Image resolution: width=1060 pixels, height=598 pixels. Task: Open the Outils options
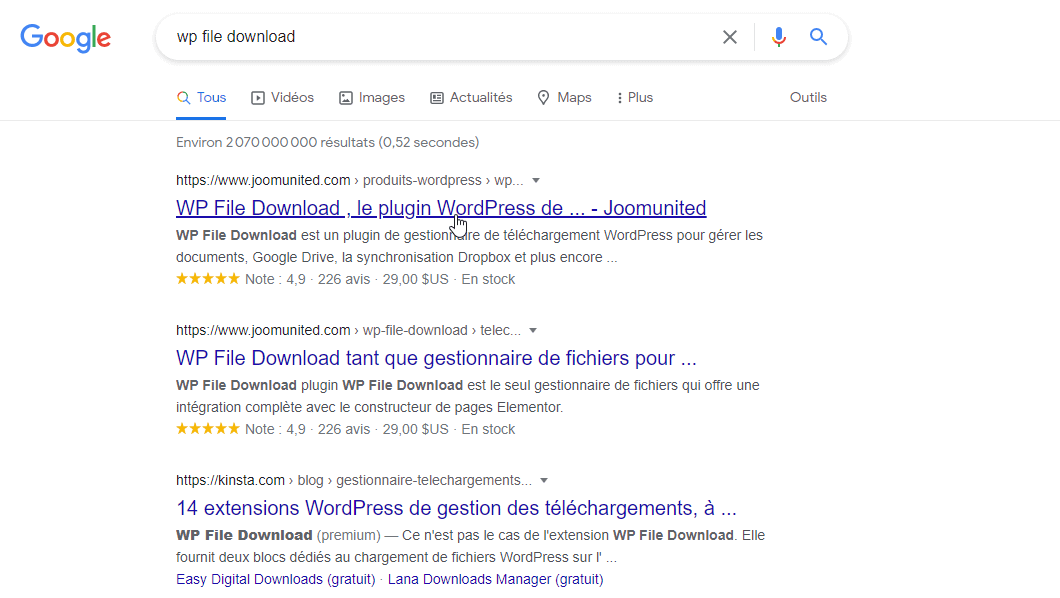point(809,98)
